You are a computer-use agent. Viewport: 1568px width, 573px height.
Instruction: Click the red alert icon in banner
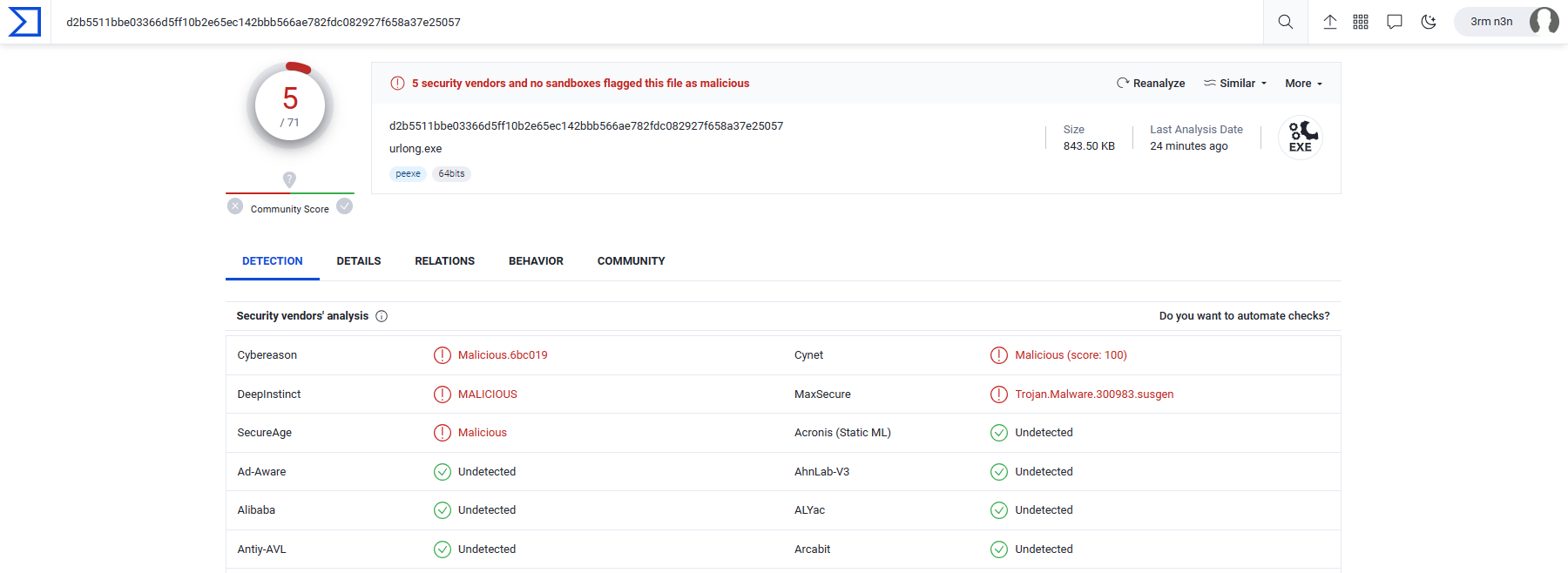click(397, 84)
